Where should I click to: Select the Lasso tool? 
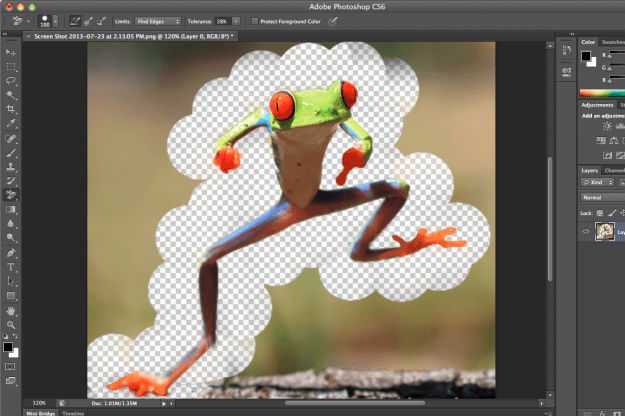pos(11,79)
